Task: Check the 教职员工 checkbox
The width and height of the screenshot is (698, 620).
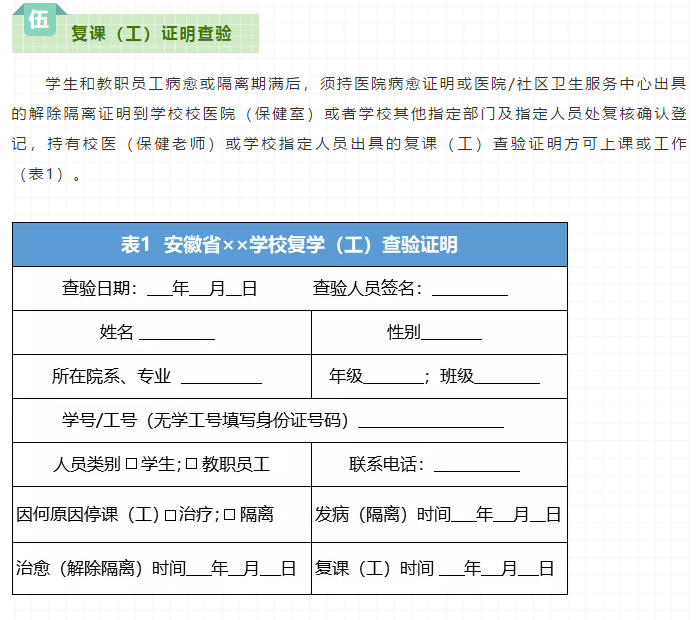Action: 191,464
